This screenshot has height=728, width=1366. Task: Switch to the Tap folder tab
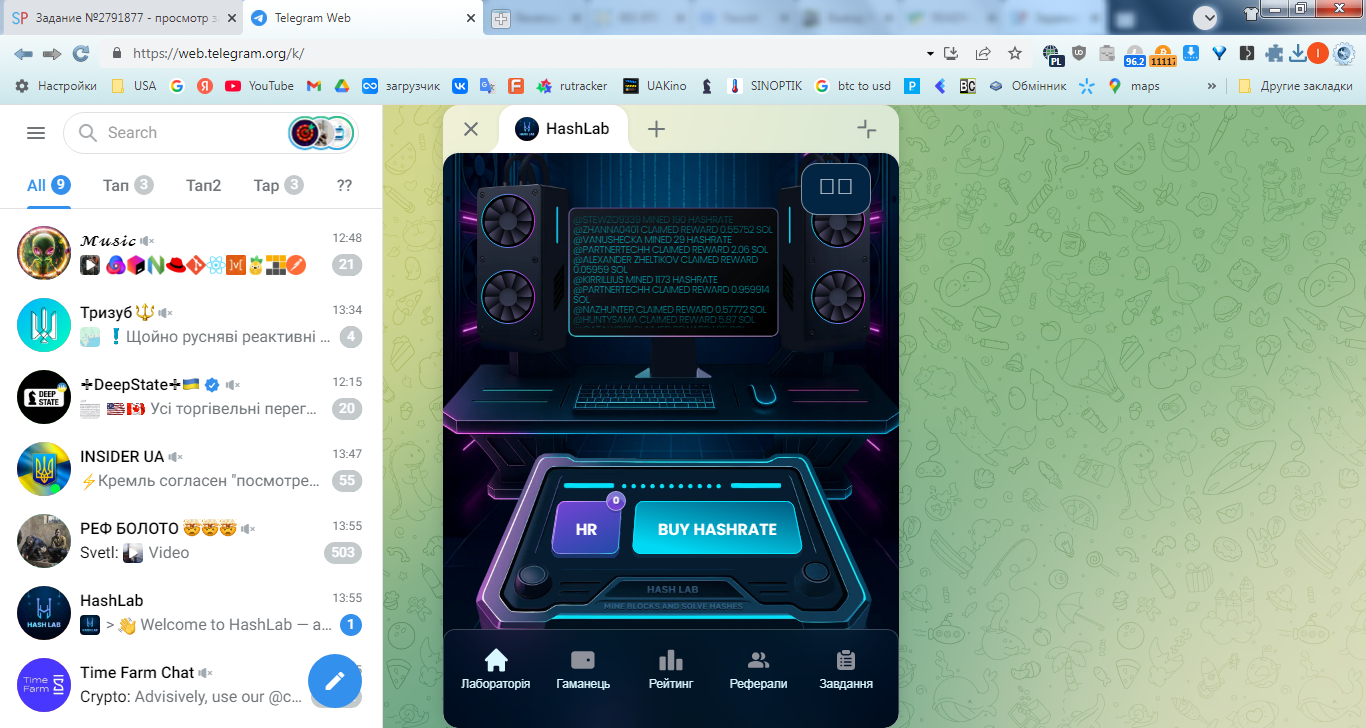click(278, 185)
